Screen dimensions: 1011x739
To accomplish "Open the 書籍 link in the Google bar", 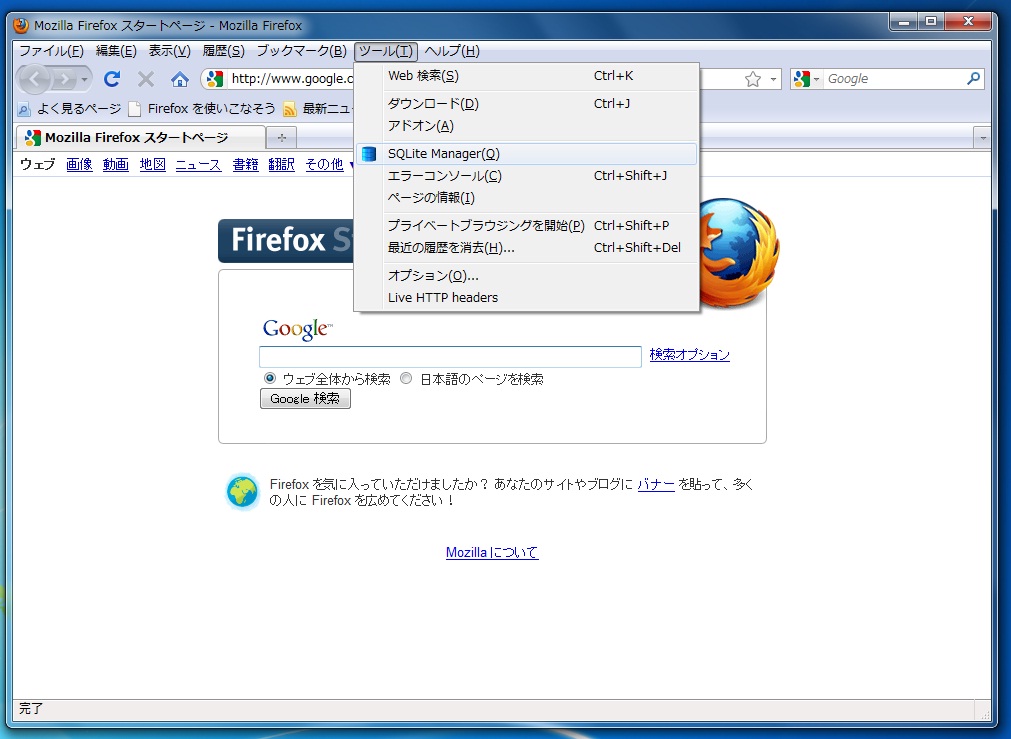I will 245,164.
